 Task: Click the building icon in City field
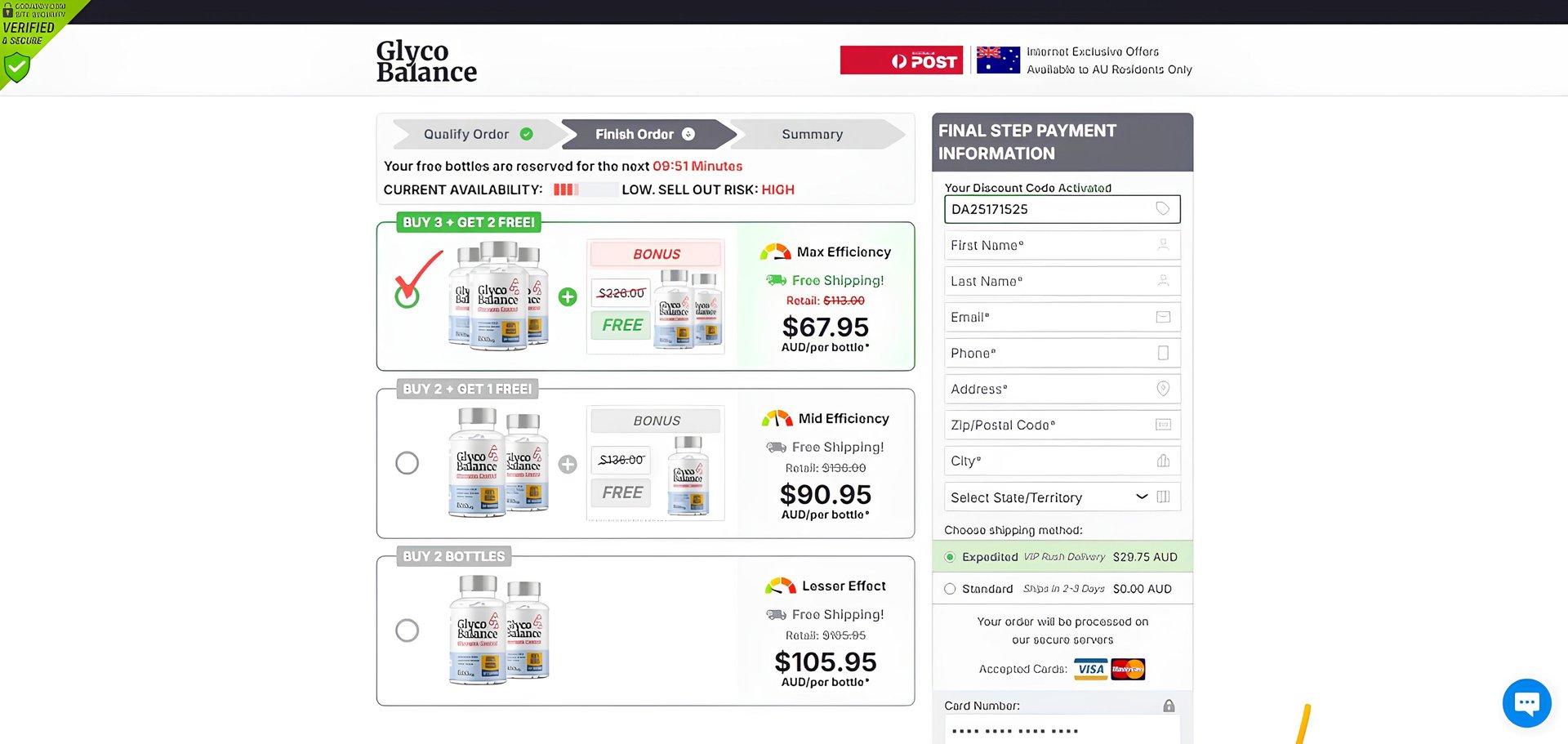(1163, 461)
